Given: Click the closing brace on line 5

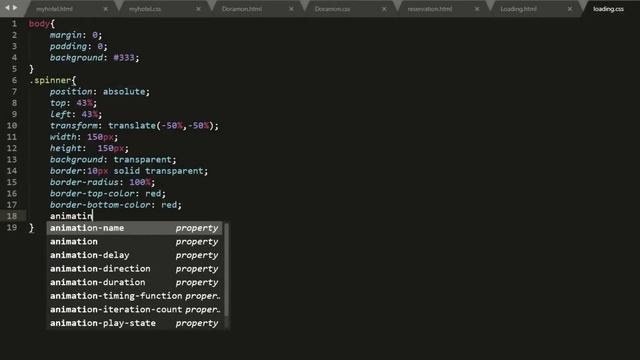Looking at the screenshot, I should pyautogui.click(x=31, y=69).
